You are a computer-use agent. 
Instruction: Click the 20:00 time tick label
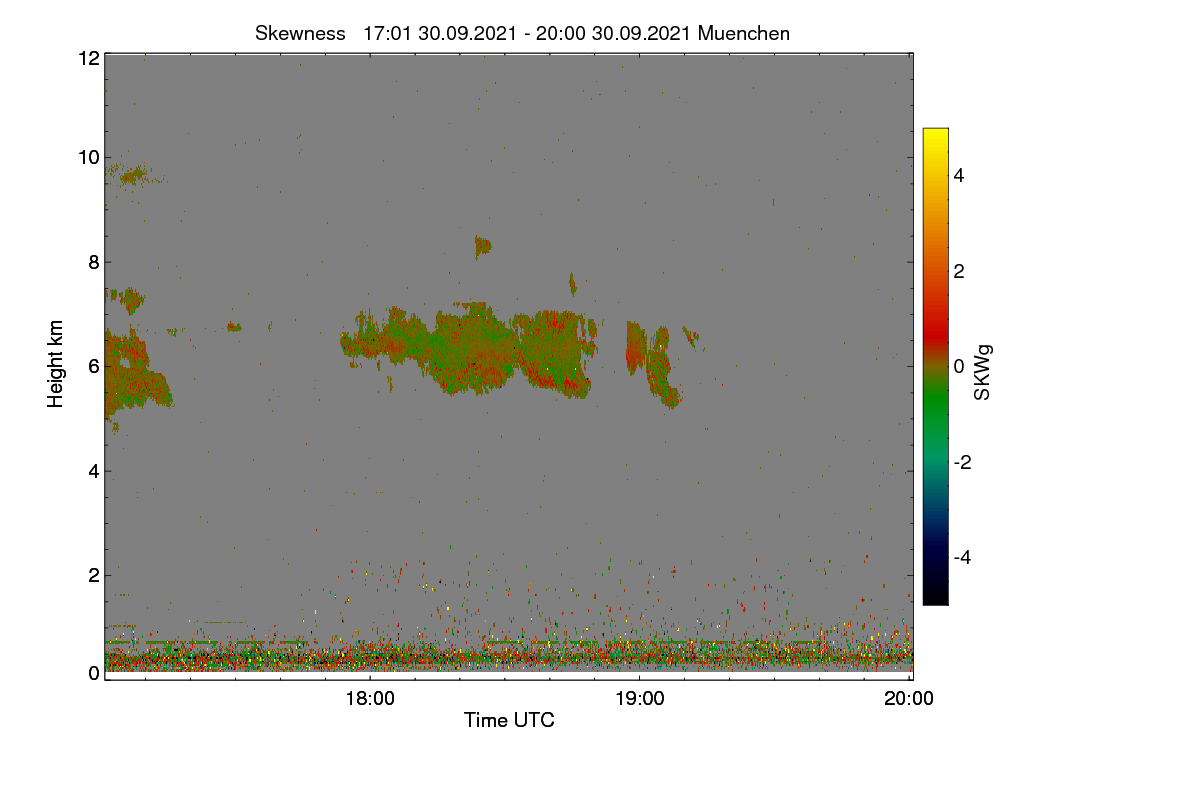910,699
